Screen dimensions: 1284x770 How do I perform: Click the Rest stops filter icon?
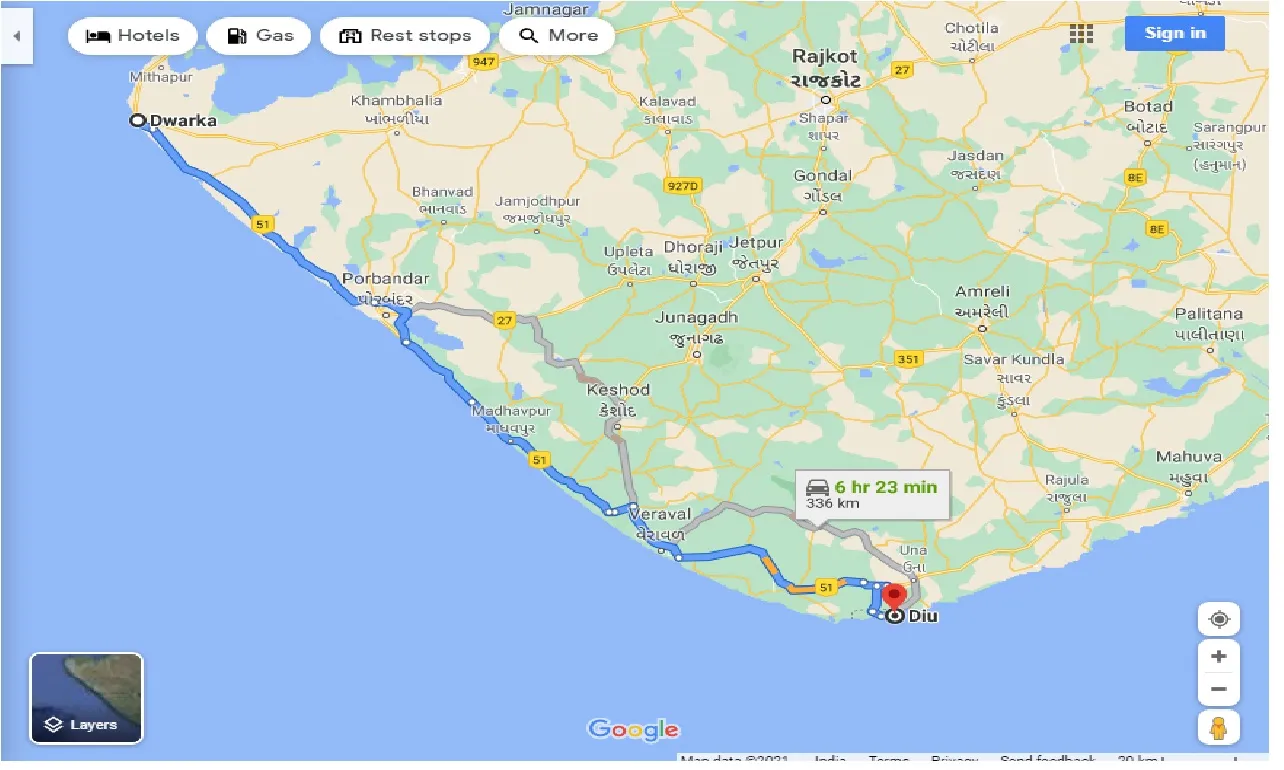tap(349, 35)
